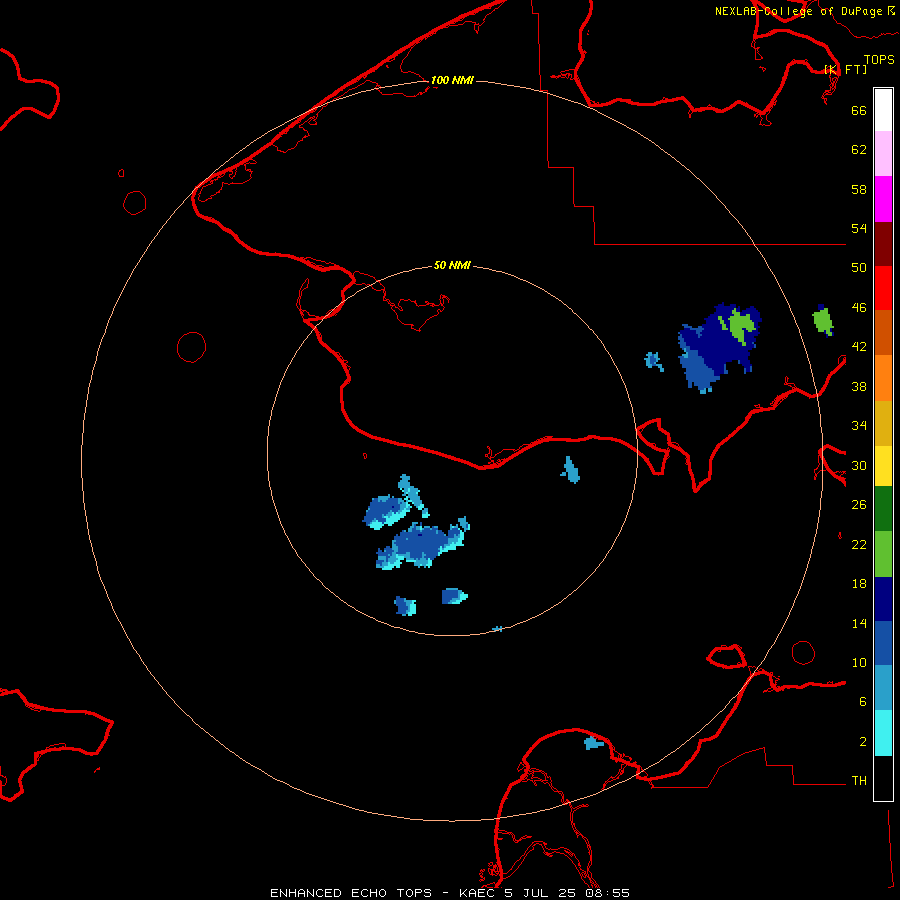Click the white swatch in TOPS legend
Image resolution: width=900 pixels, height=900 pixels.
883,110
